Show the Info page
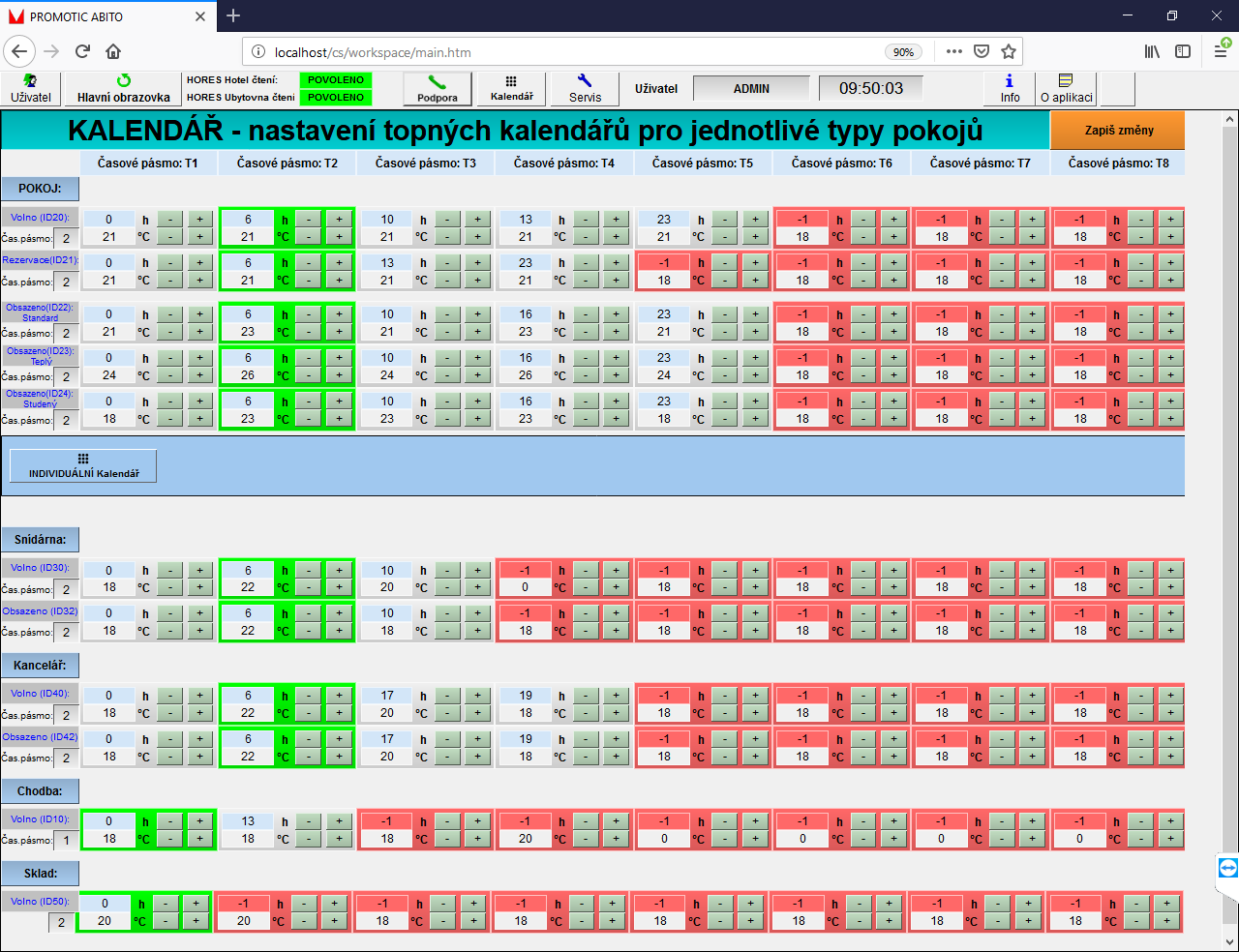 [x=1010, y=88]
